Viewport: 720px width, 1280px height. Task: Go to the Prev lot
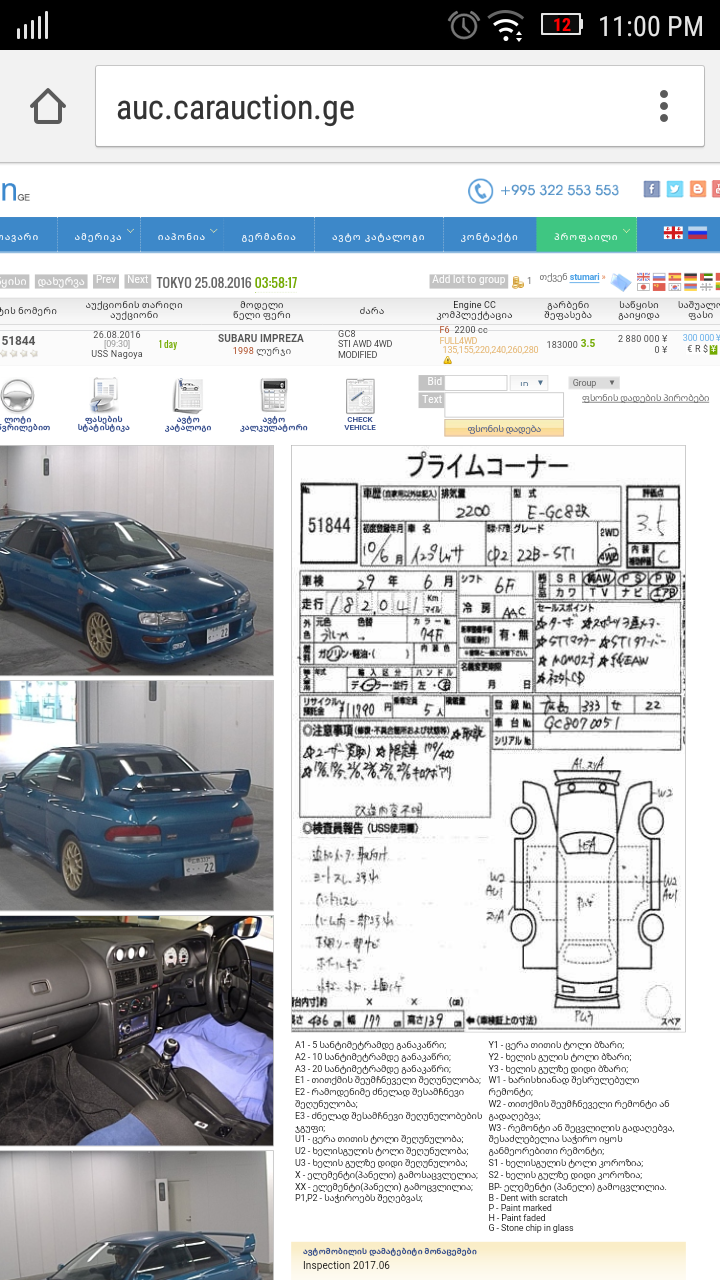[x=106, y=281]
